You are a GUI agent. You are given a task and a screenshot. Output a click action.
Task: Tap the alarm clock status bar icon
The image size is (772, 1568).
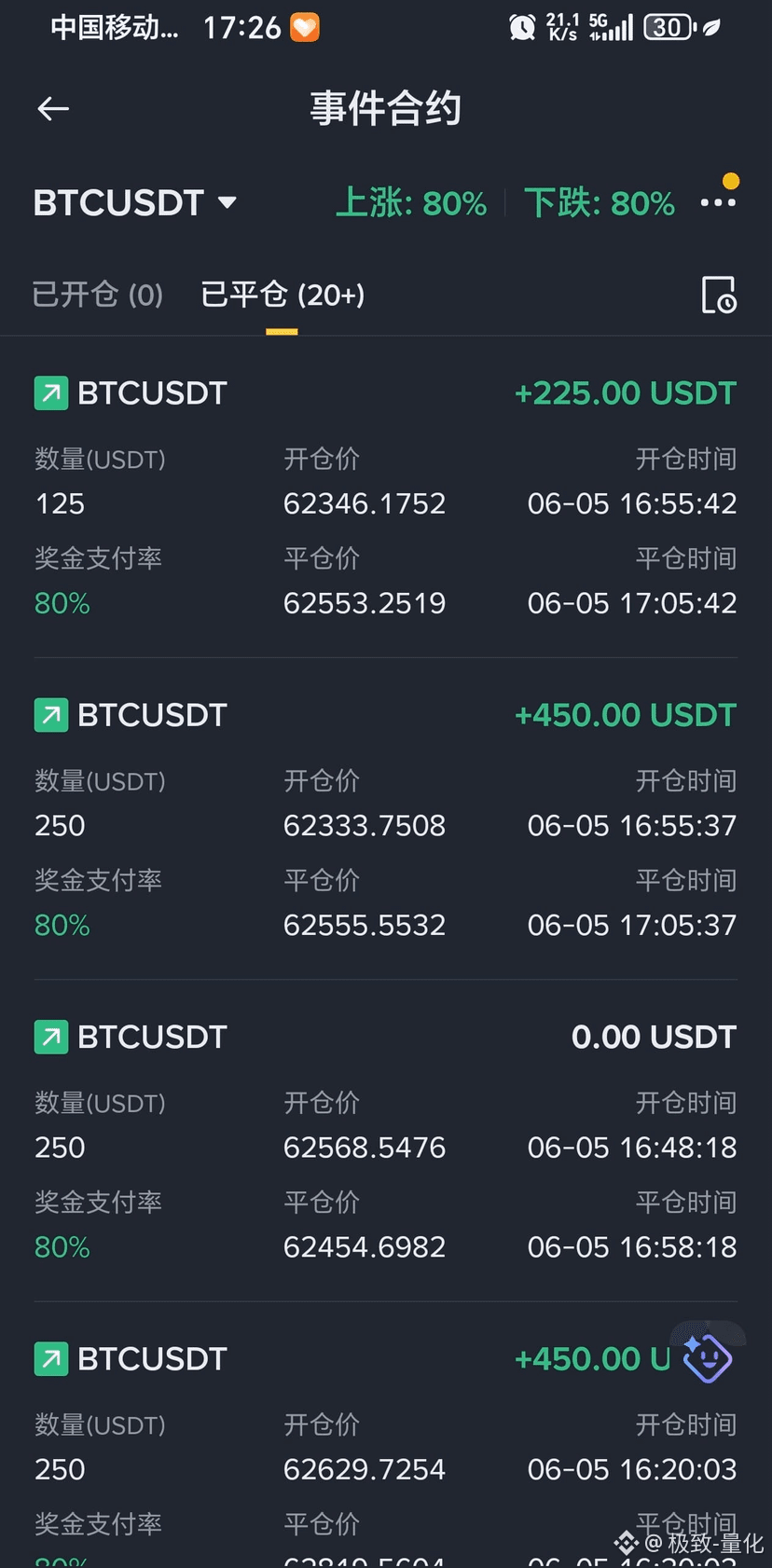pos(522,27)
